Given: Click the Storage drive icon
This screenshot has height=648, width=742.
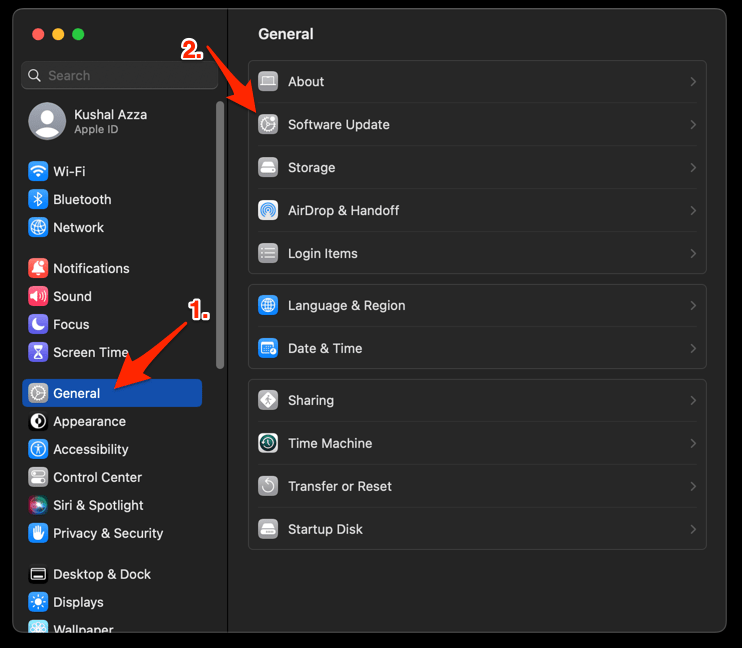Looking at the screenshot, I should (x=268, y=168).
